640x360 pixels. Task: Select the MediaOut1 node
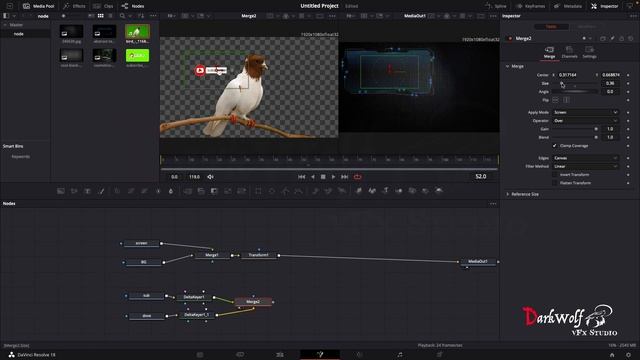[x=478, y=261]
